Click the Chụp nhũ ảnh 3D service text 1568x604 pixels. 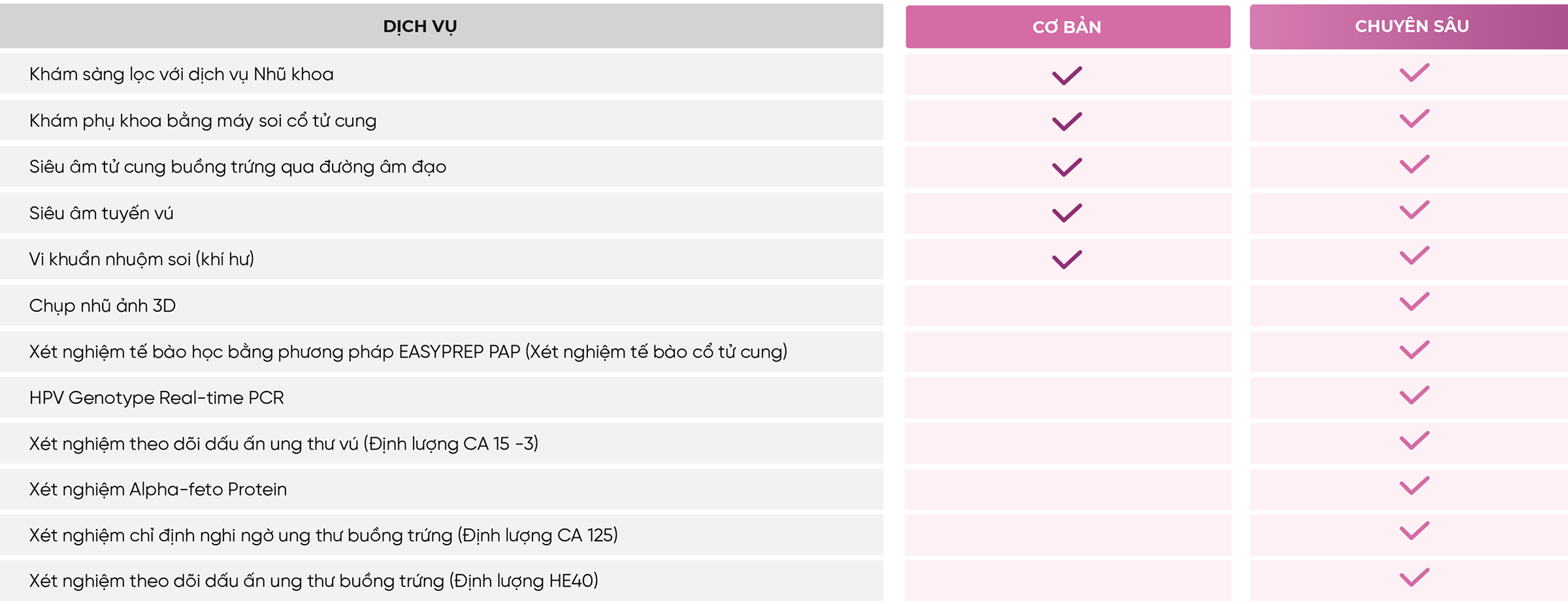(x=103, y=306)
